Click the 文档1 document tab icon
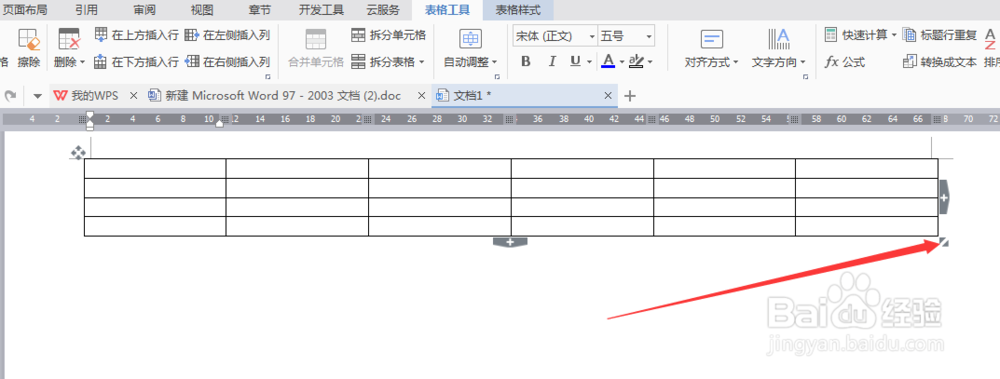 tap(442, 96)
